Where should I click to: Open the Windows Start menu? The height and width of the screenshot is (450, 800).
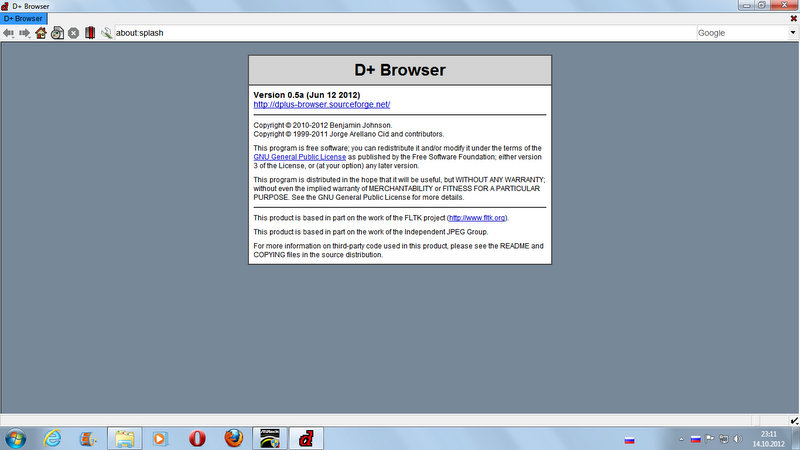point(15,438)
